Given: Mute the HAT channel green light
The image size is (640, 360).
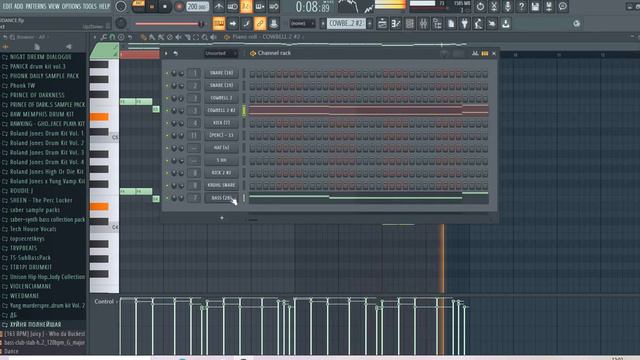Looking at the screenshot, I should tap(167, 148).
